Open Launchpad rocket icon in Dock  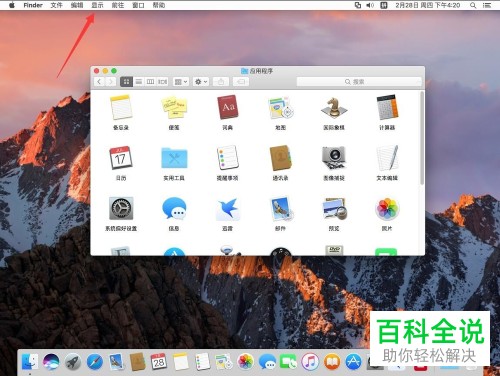(x=73, y=362)
